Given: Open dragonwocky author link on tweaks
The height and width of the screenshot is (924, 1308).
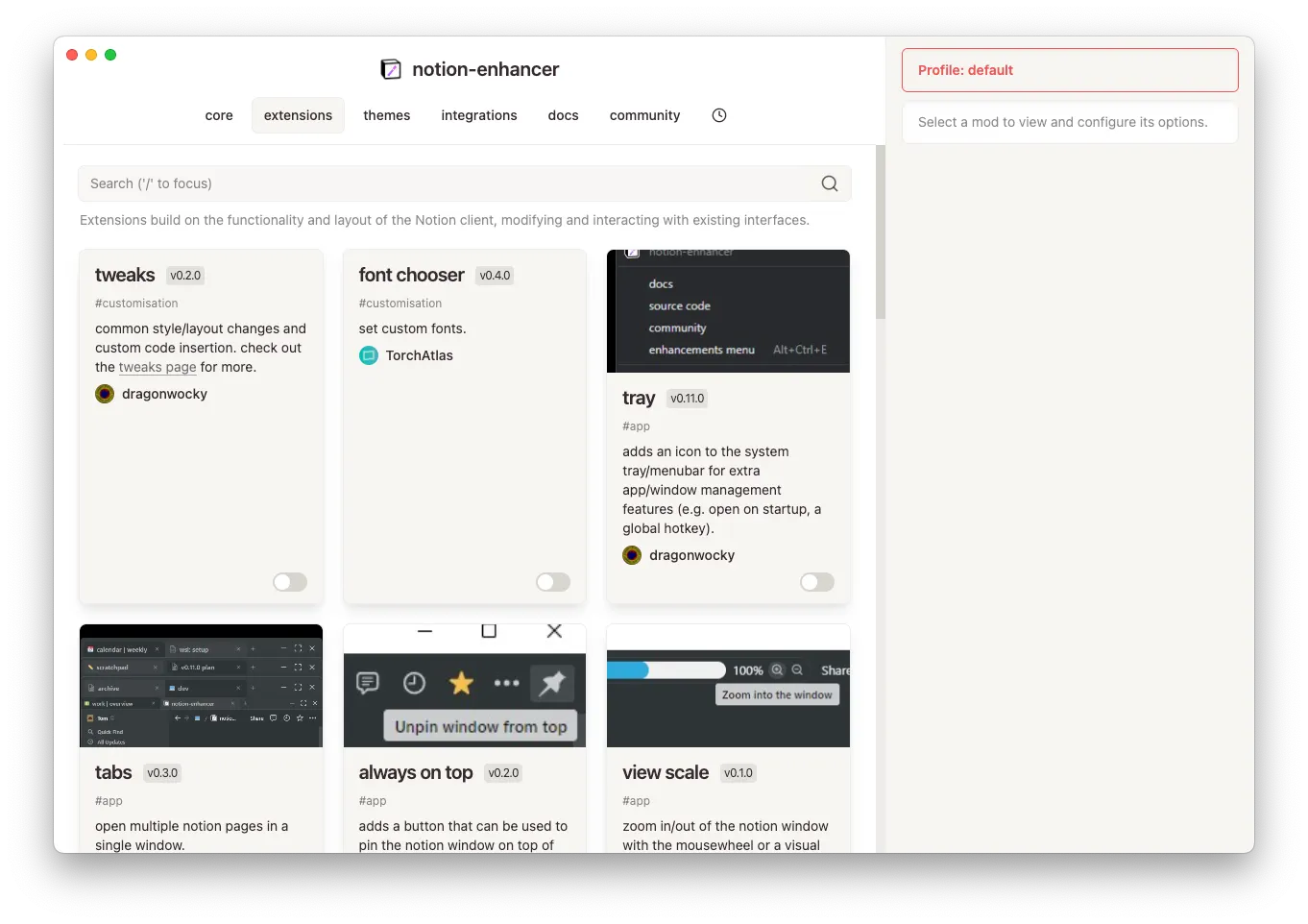Looking at the screenshot, I should point(164,394).
